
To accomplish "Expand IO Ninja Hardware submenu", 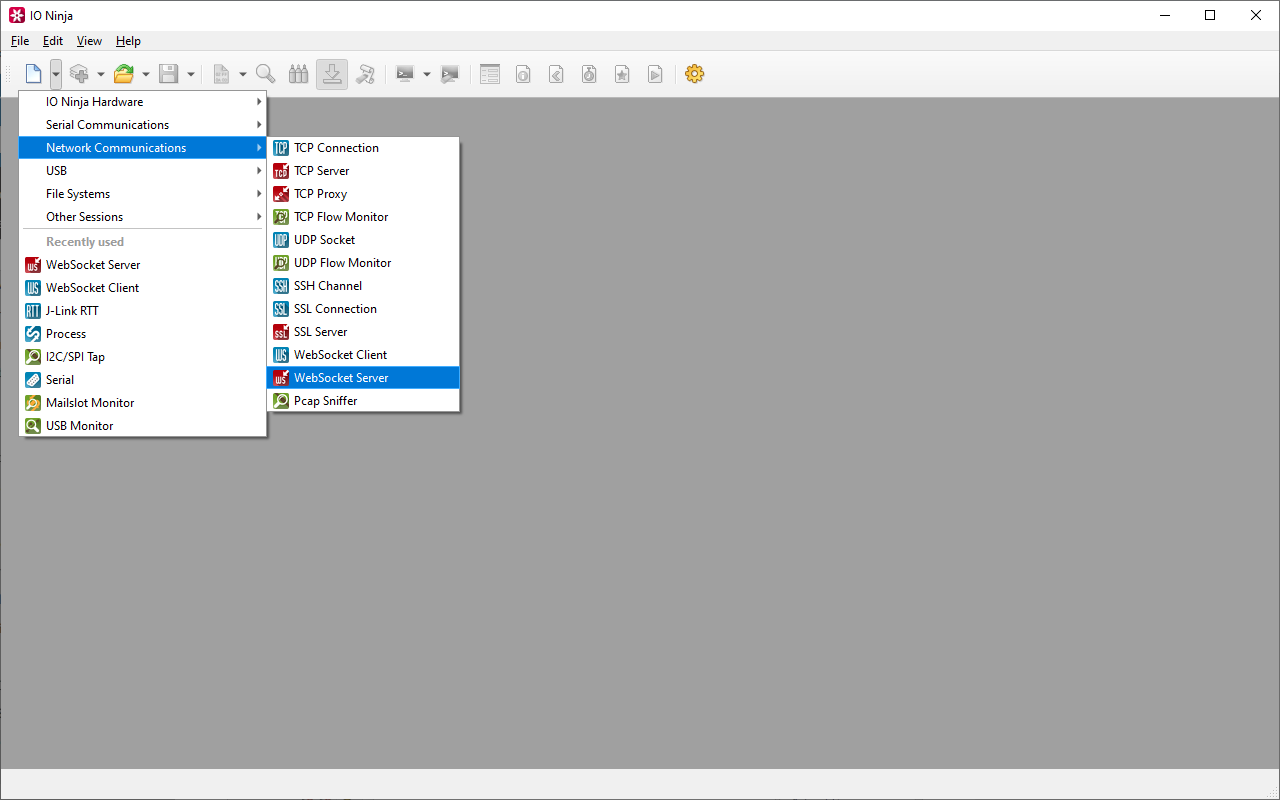I will click(143, 102).
